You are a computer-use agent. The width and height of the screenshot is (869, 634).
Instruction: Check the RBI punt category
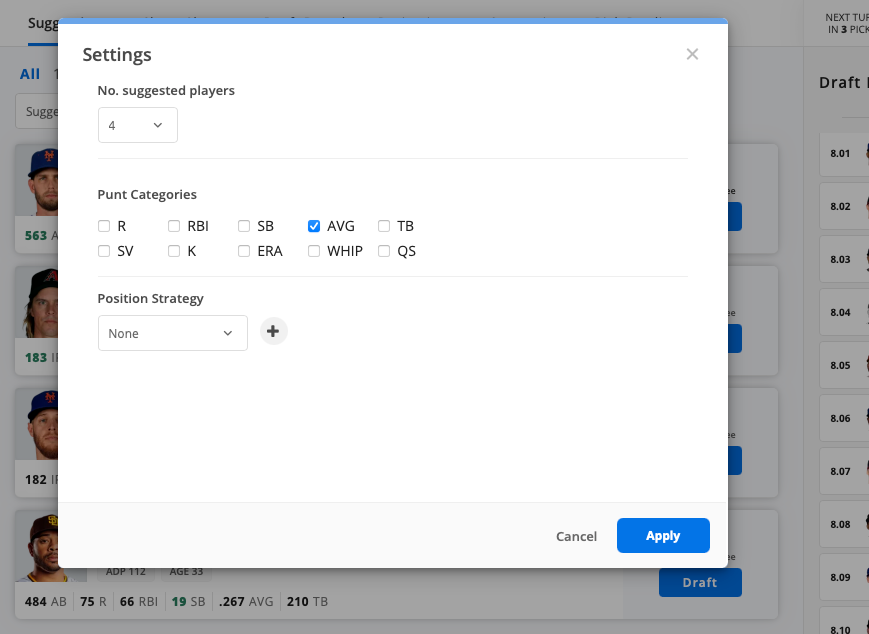[x=174, y=226]
